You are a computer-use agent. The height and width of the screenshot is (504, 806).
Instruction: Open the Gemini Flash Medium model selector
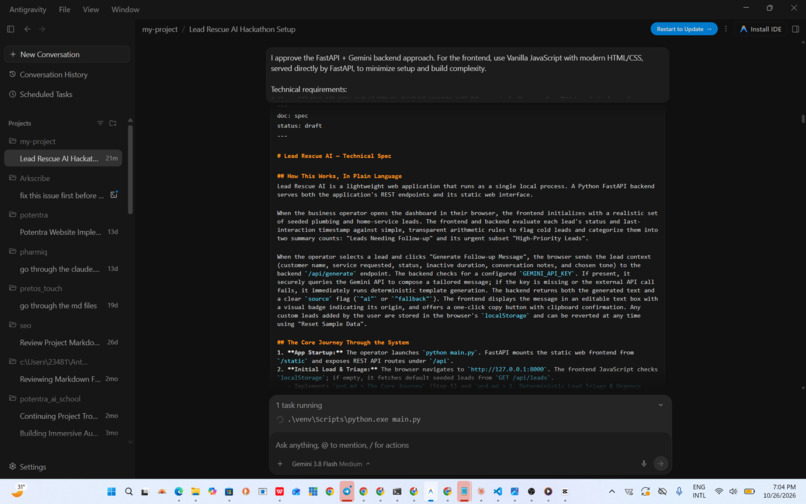coord(331,464)
